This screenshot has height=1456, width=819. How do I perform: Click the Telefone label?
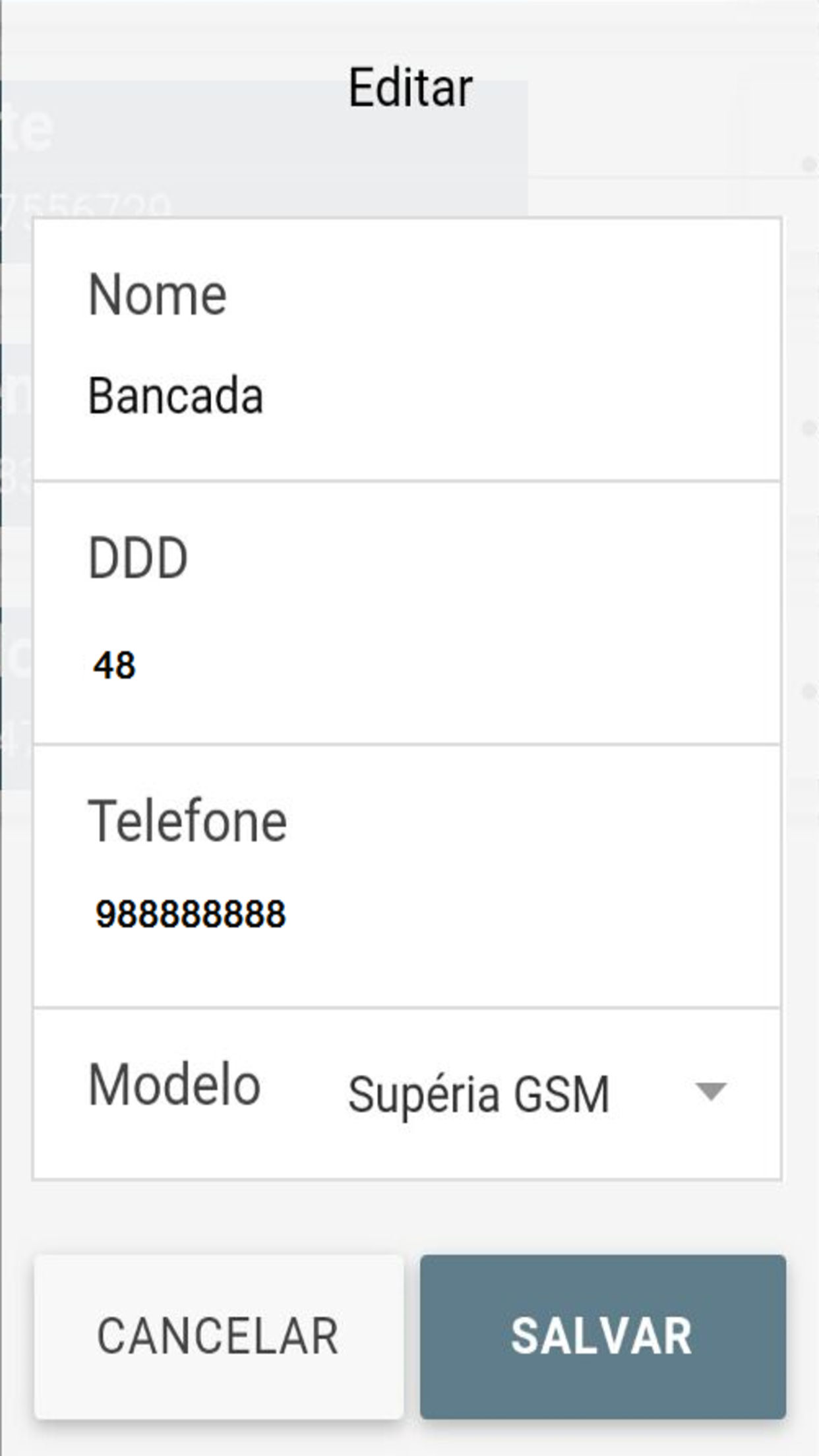point(187,822)
